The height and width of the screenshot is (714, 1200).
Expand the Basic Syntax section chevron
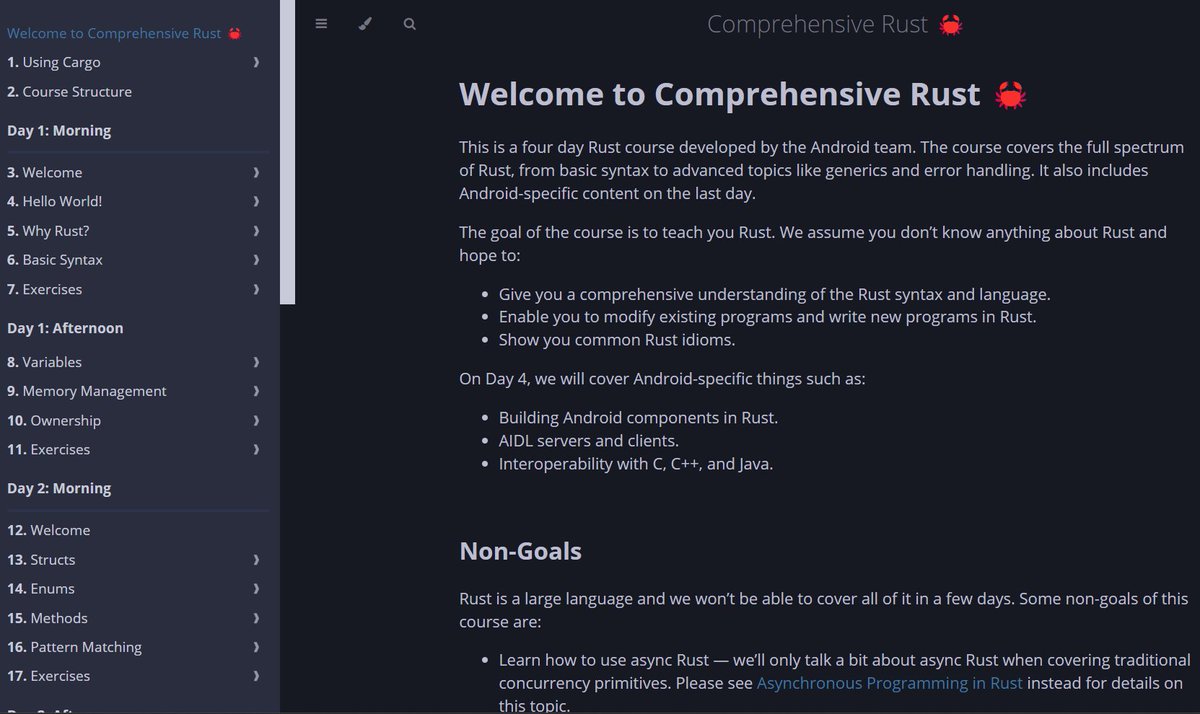[256, 260]
